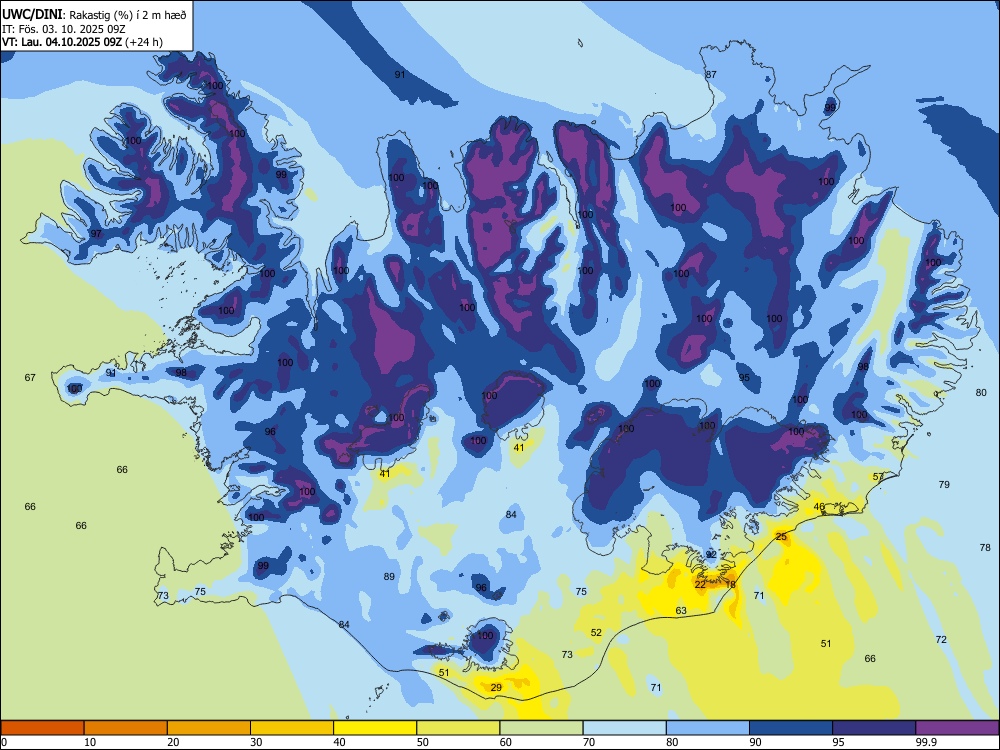The height and width of the screenshot is (750, 1000).
Task: Click the value '97' in the Westfjords
Action: point(96,234)
